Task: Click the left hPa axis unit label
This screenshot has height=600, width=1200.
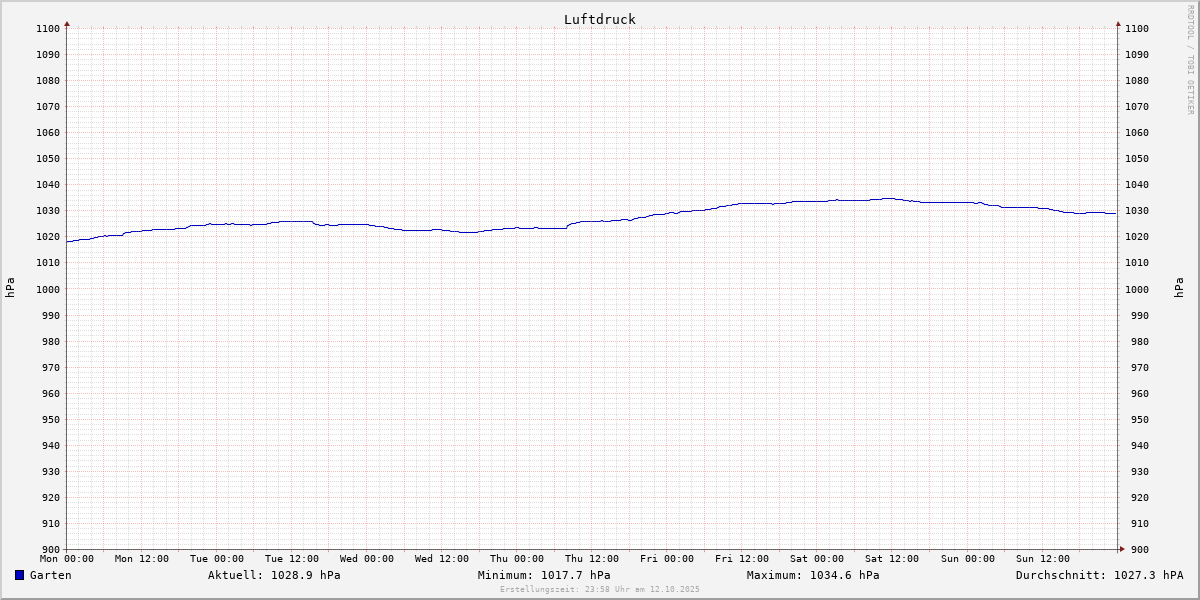Action: (x=10, y=288)
